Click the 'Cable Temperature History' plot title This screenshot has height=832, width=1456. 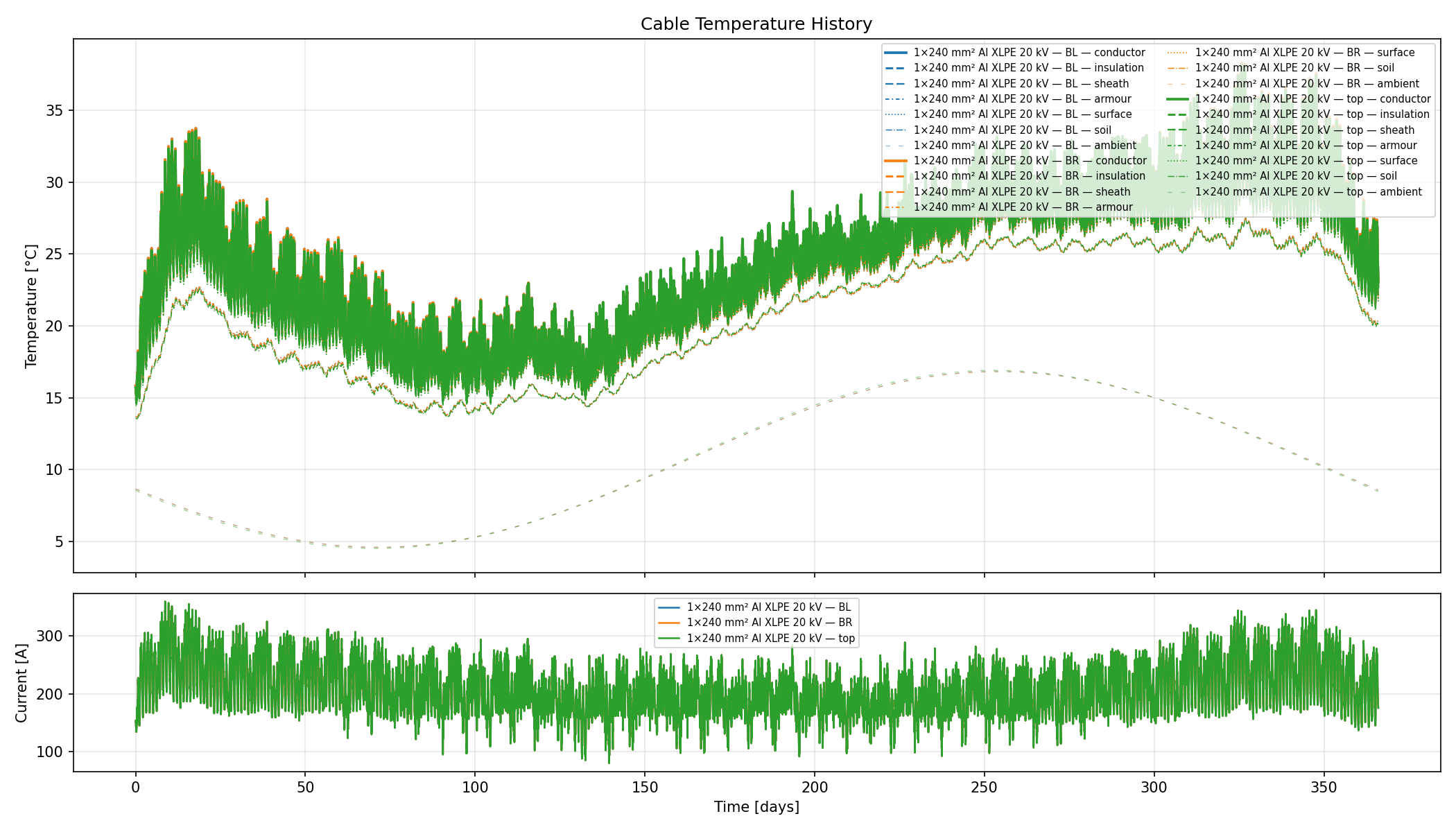(x=756, y=24)
